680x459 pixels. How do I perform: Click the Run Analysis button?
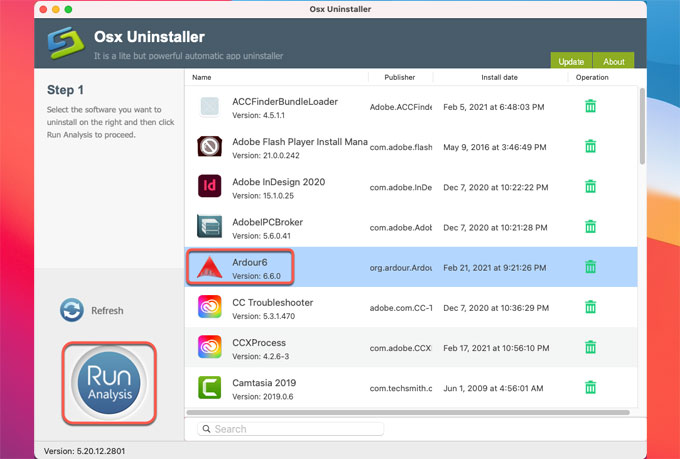click(109, 383)
